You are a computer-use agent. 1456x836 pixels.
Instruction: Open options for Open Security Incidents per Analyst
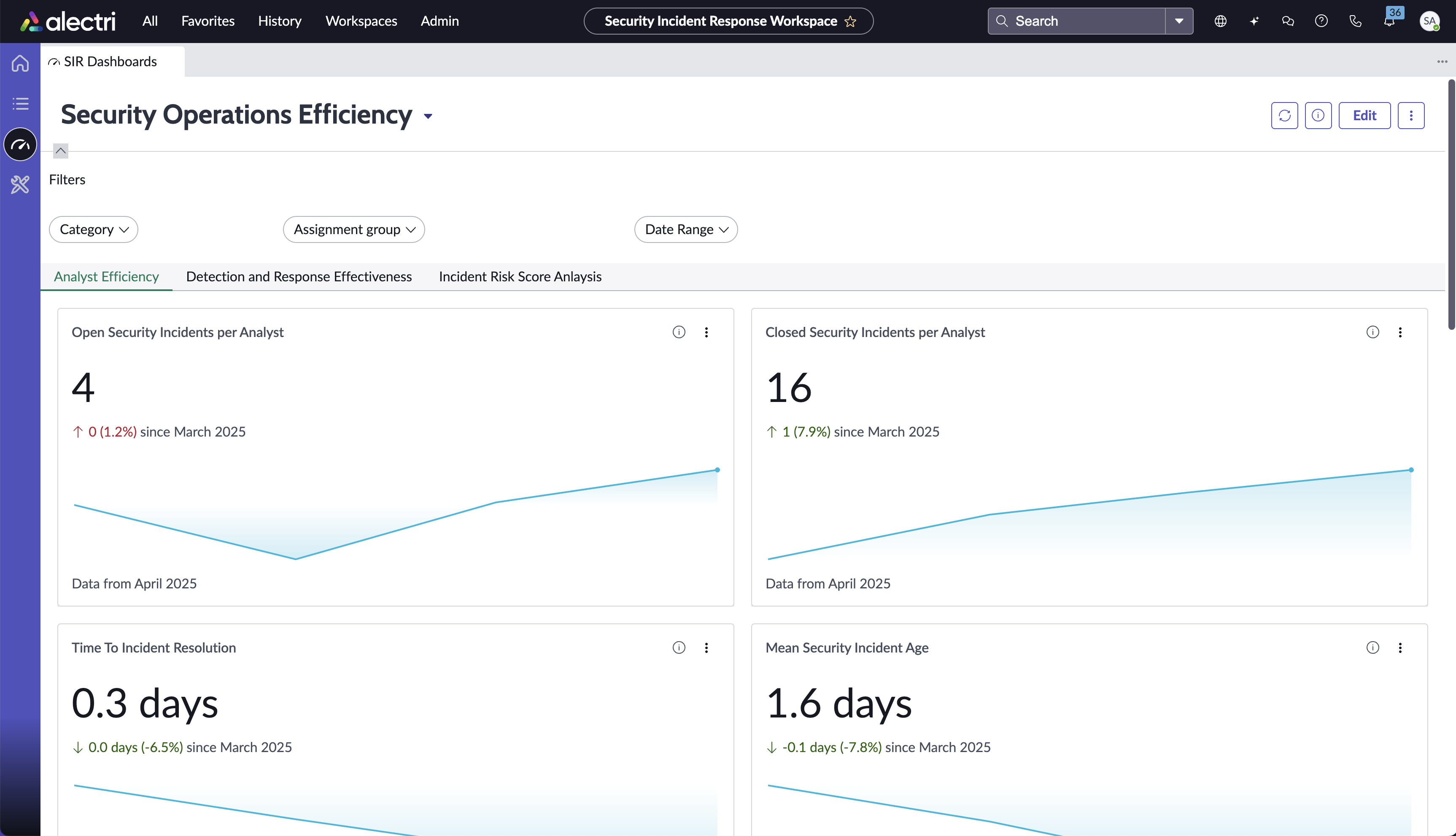[x=706, y=332]
